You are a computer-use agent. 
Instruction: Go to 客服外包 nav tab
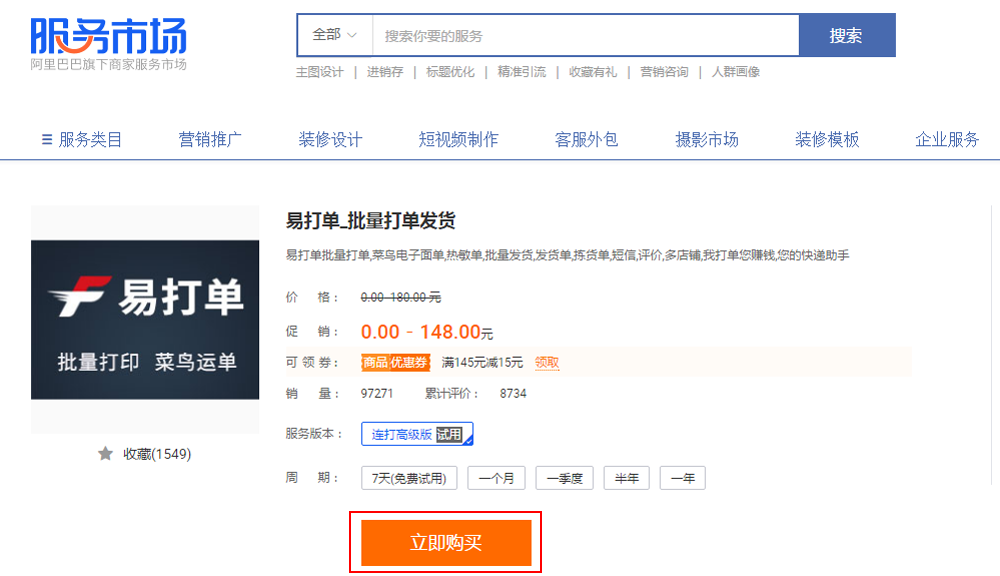tap(587, 139)
